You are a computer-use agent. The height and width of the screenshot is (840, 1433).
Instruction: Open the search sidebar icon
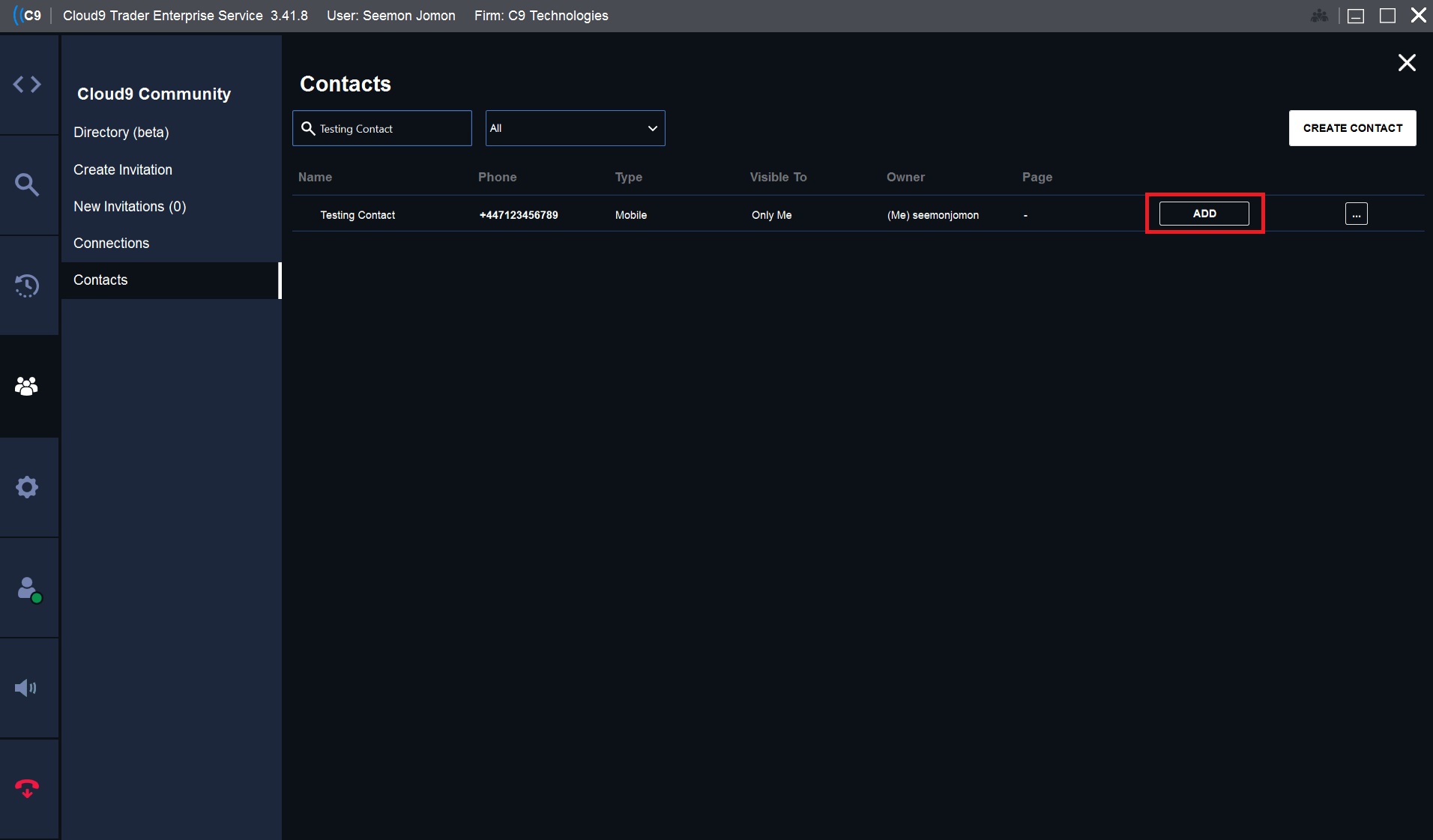click(27, 184)
